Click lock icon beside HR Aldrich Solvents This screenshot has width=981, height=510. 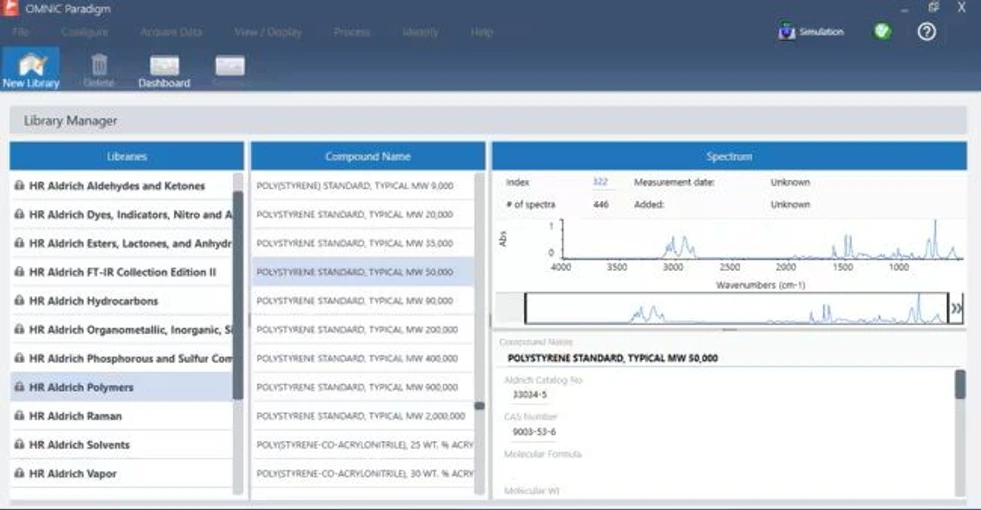(19, 444)
